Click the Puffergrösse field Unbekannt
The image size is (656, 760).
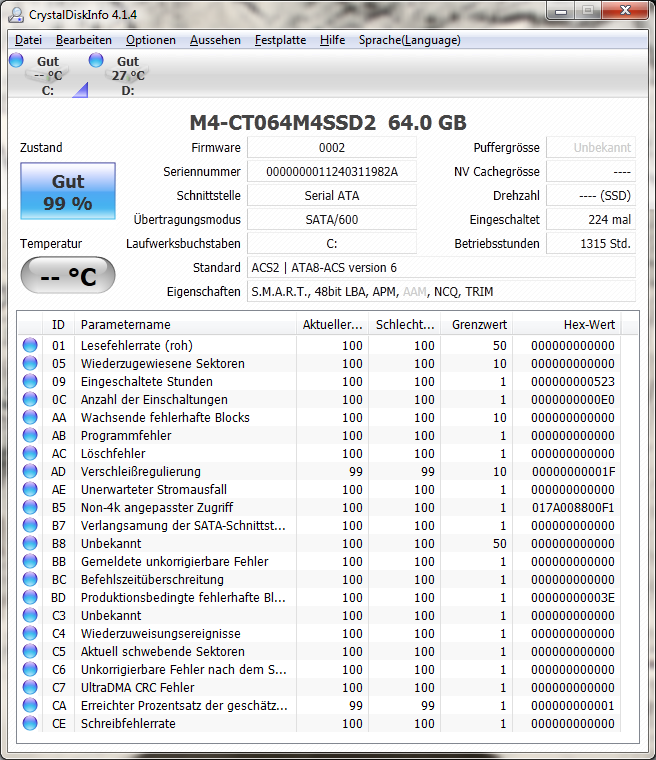pyautogui.click(x=591, y=147)
